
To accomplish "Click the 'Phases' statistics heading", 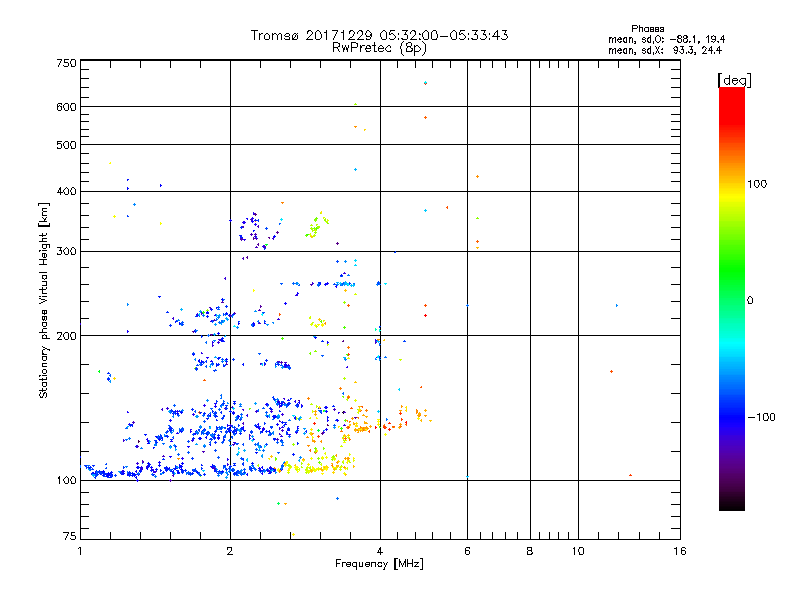I will click(647, 29).
